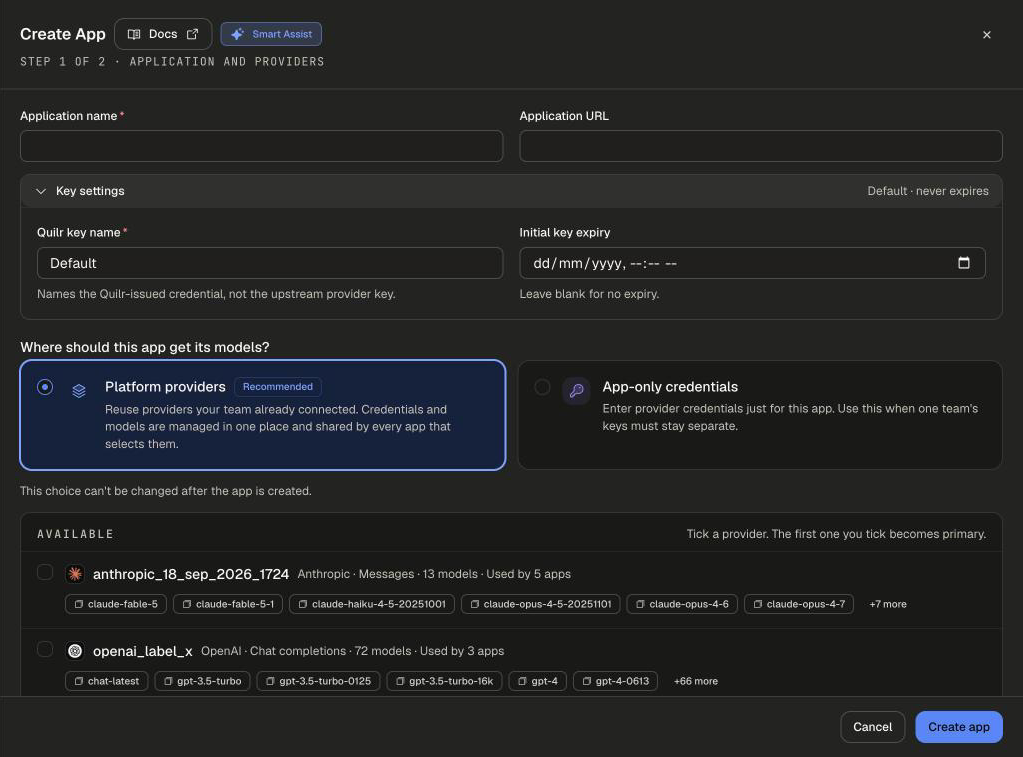This screenshot has width=1023, height=757.
Task: Click the 'Default · never expires' summary text
Action: click(x=928, y=191)
